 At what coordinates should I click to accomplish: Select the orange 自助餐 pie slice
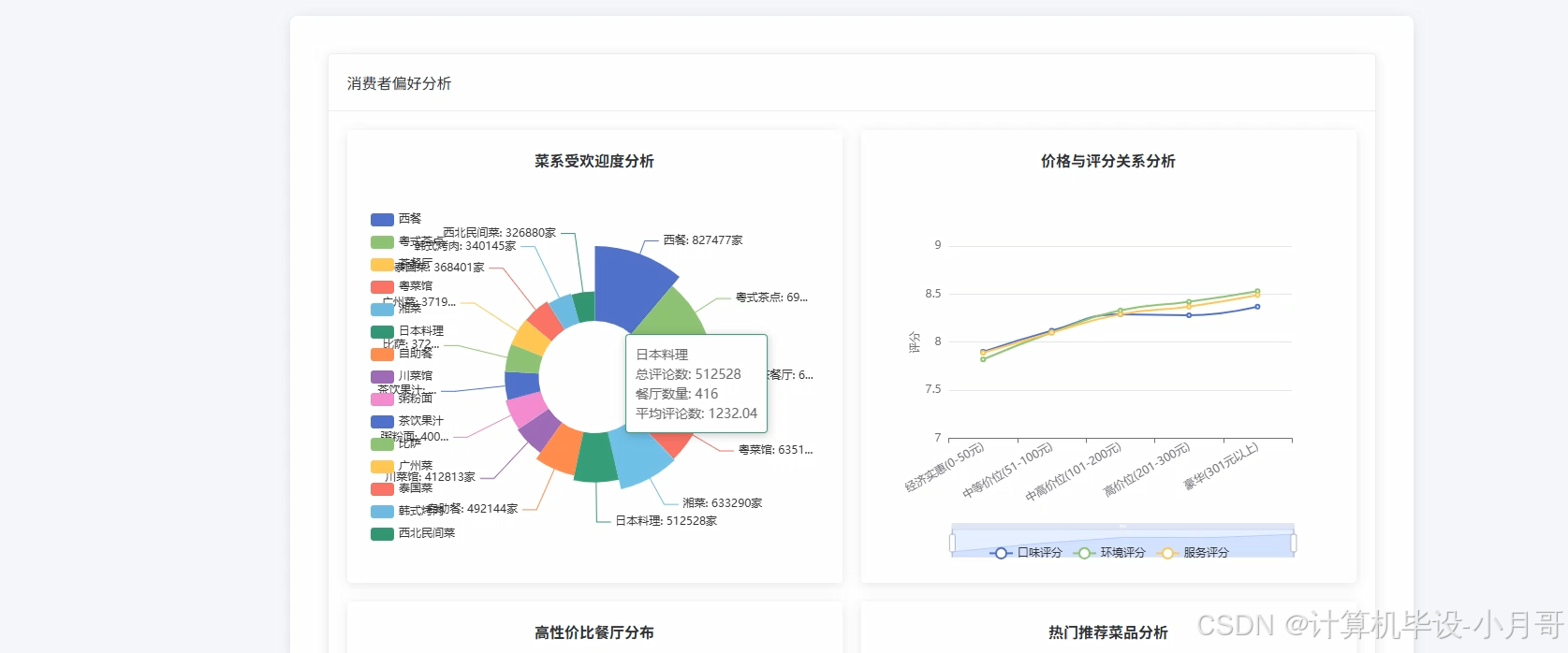tap(562, 448)
